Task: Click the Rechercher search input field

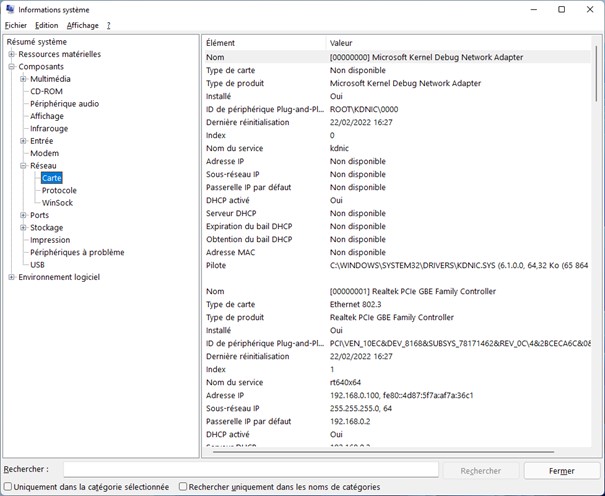Action: pos(250,470)
